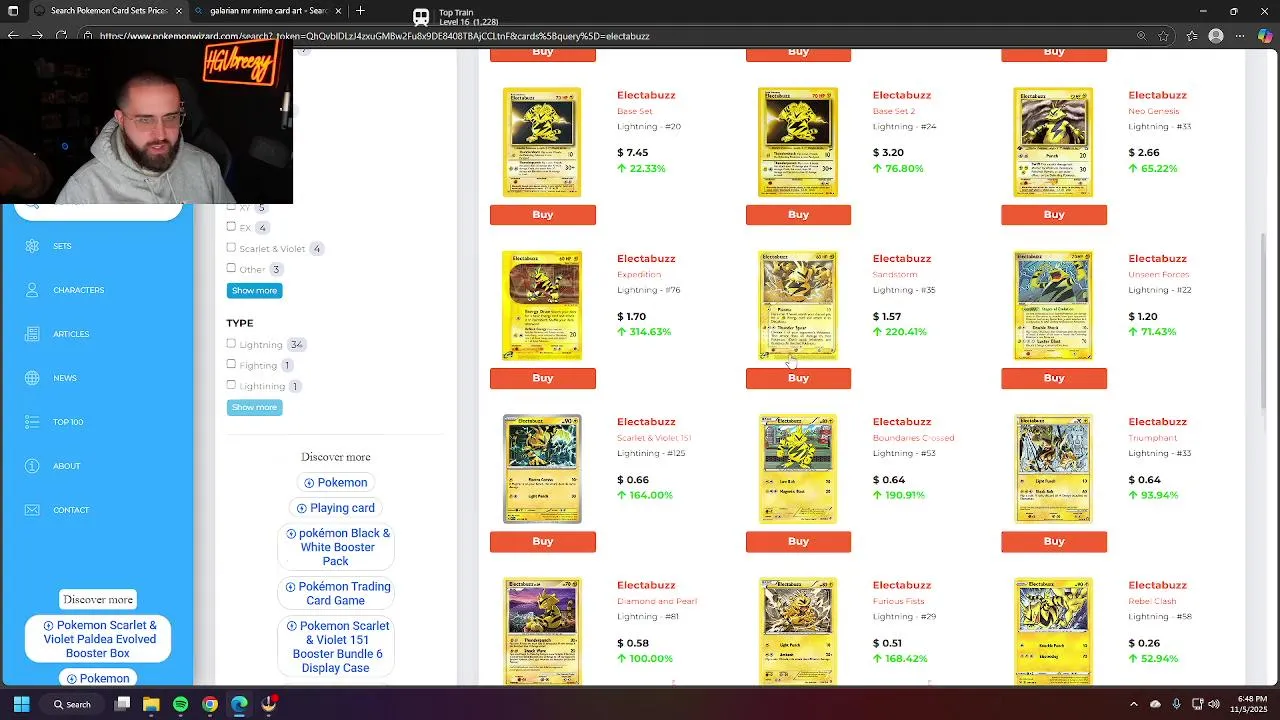The width and height of the screenshot is (1280, 720).
Task: Open the Copilot icon in the browser toolbar
Action: [1266, 36]
